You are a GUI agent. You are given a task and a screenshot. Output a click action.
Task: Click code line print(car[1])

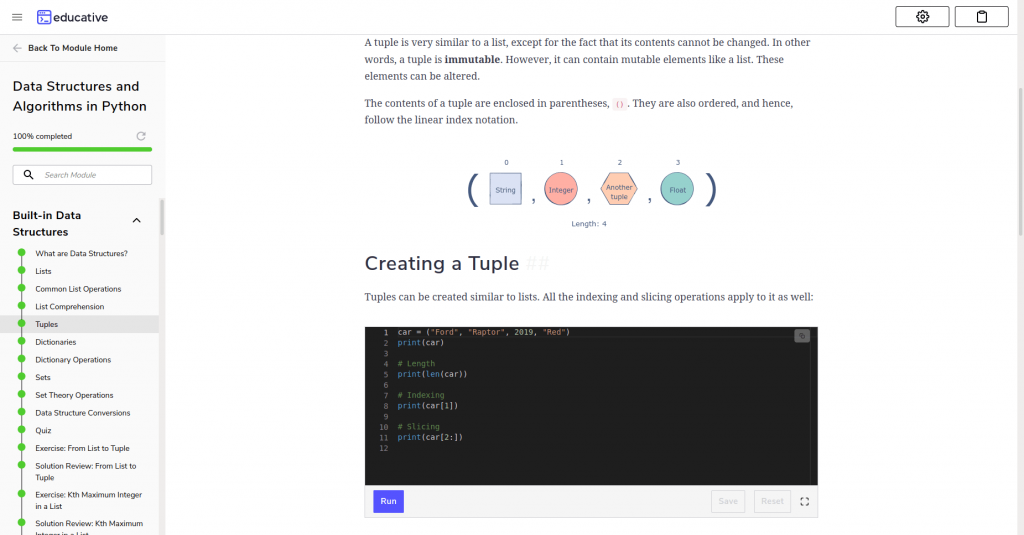click(428, 406)
